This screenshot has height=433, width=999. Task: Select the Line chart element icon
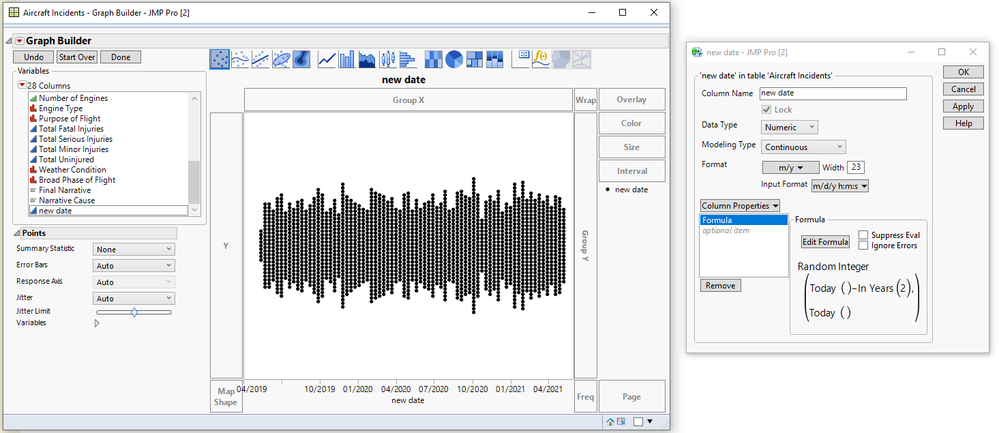tap(327, 59)
